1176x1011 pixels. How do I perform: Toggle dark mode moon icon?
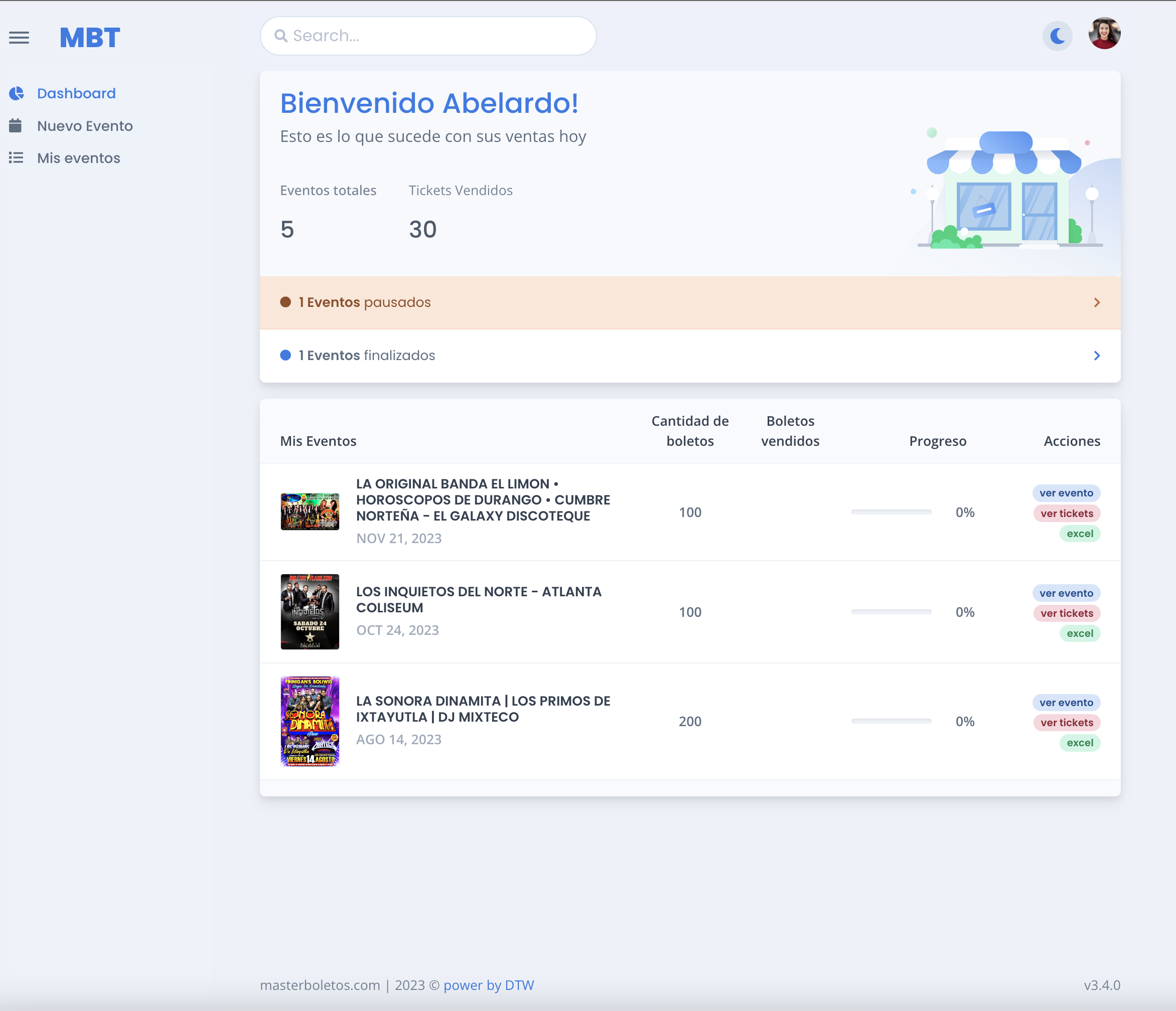tap(1057, 36)
